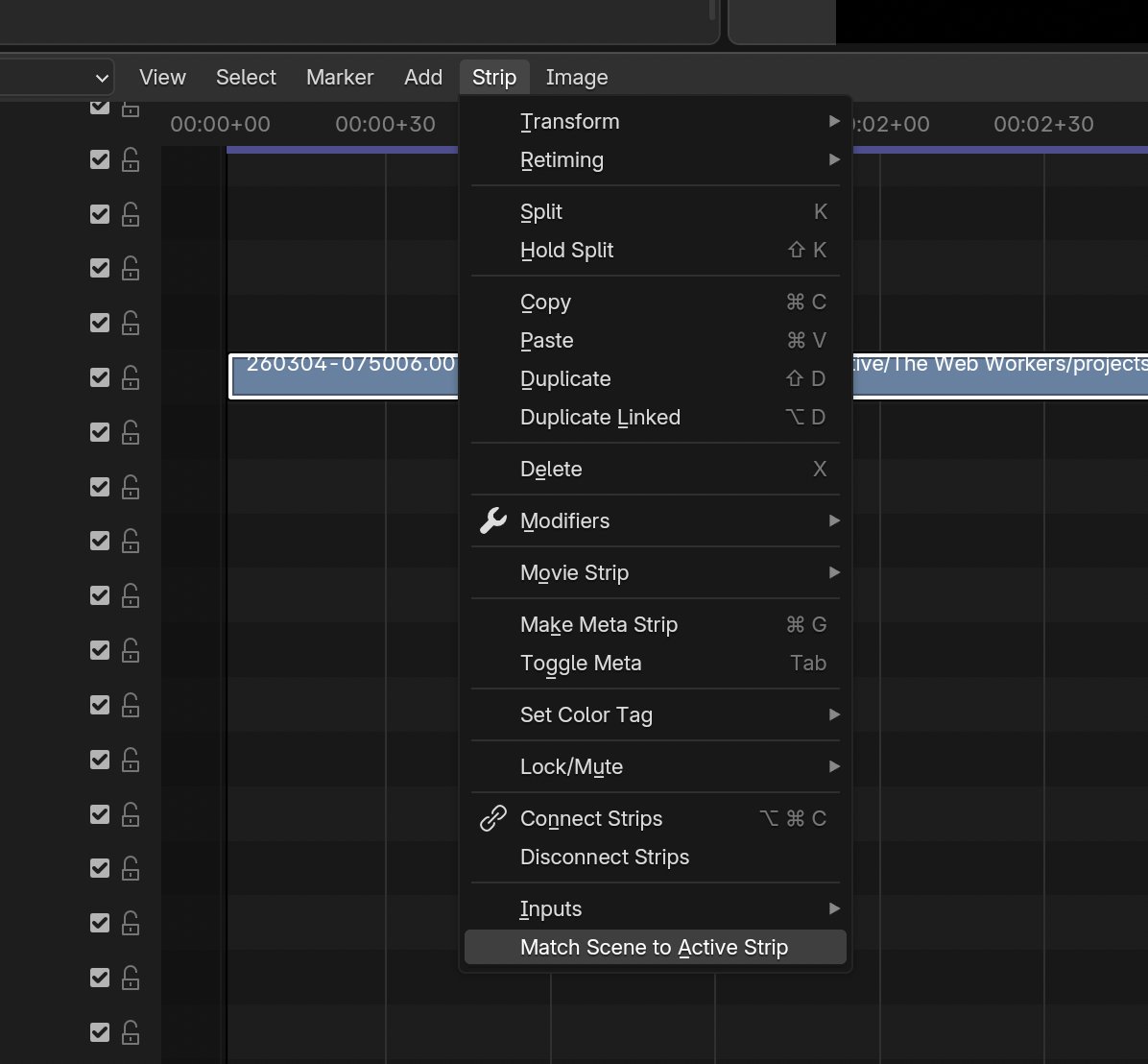Click the Duplicate entry with Shift D shortcut
The image size is (1148, 1064).
656,378
